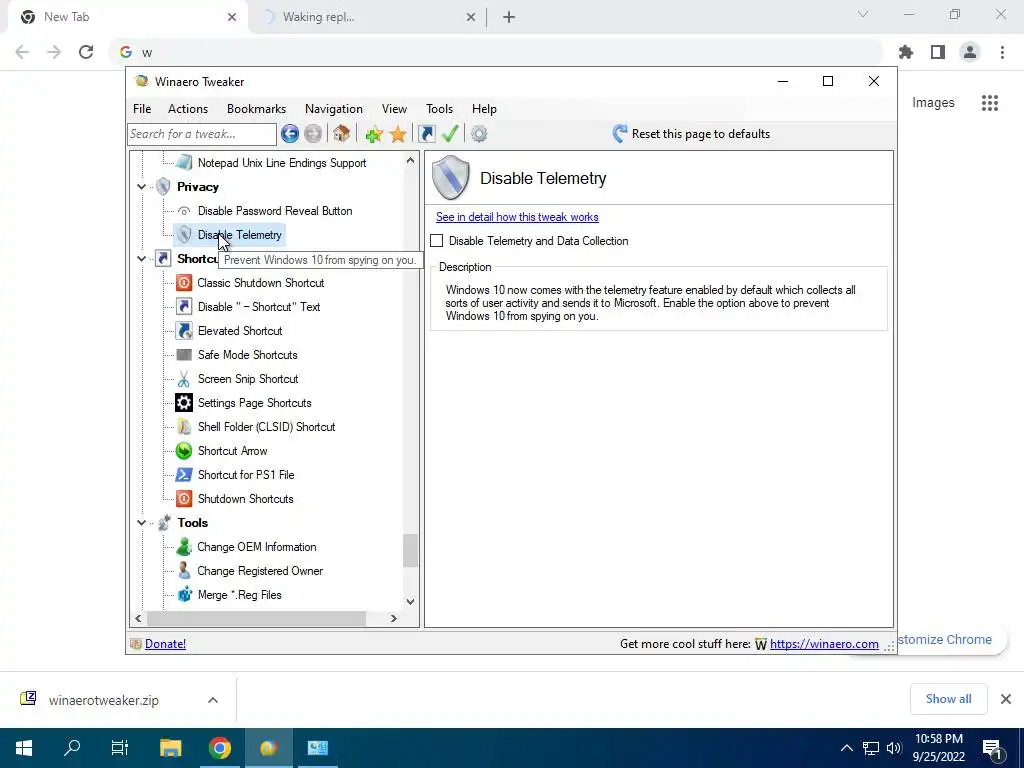Click the Elevated Shortcut shield icon
The height and width of the screenshot is (768, 1024).
[184, 330]
